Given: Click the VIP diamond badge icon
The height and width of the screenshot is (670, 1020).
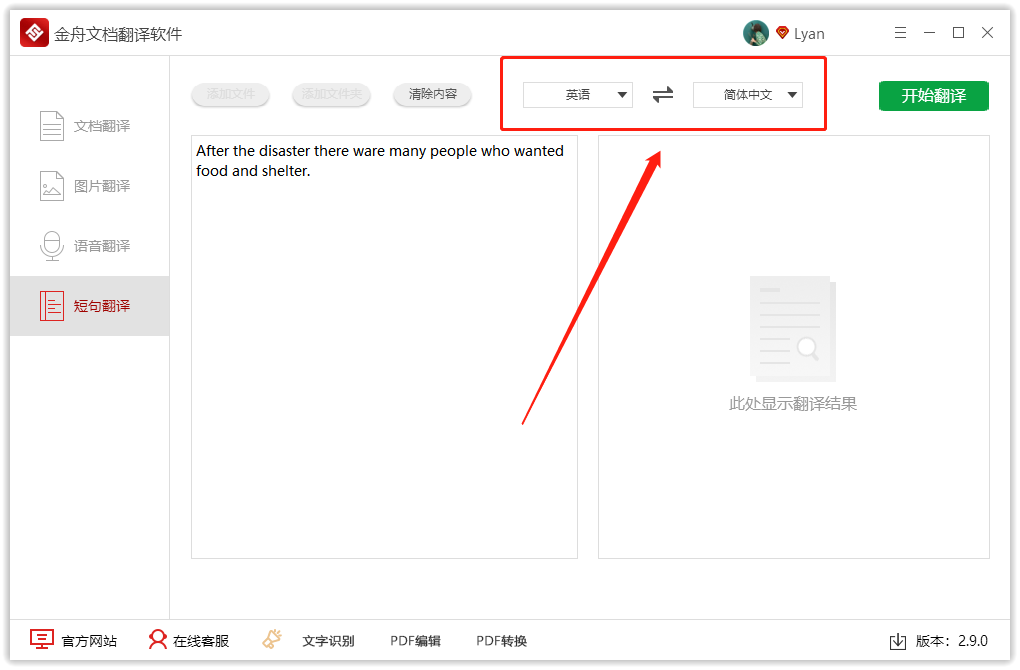Looking at the screenshot, I should [x=782, y=33].
